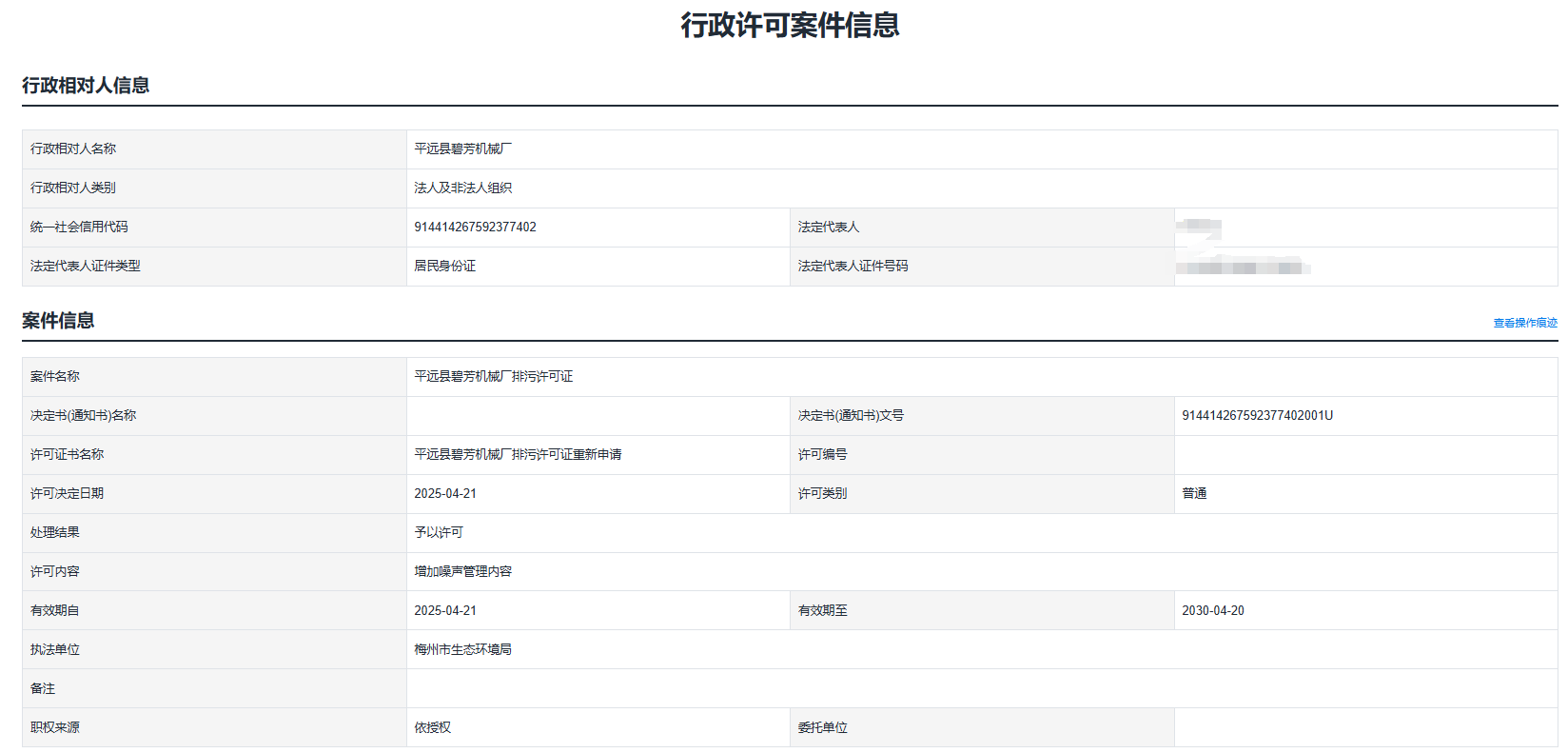Viewport: 1568px width, 753px height.
Task: Click the 有效期至 value 2030-04-20
Action: tap(1212, 611)
